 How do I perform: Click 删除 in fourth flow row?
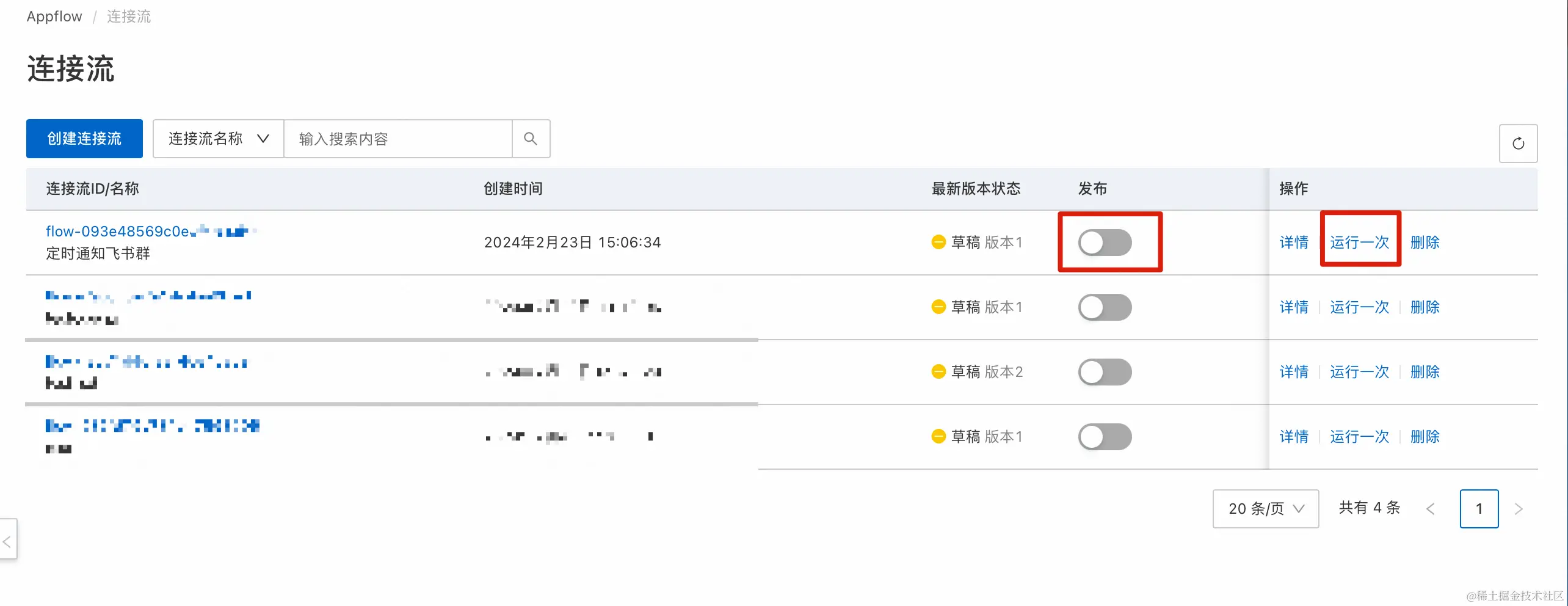(x=1425, y=437)
